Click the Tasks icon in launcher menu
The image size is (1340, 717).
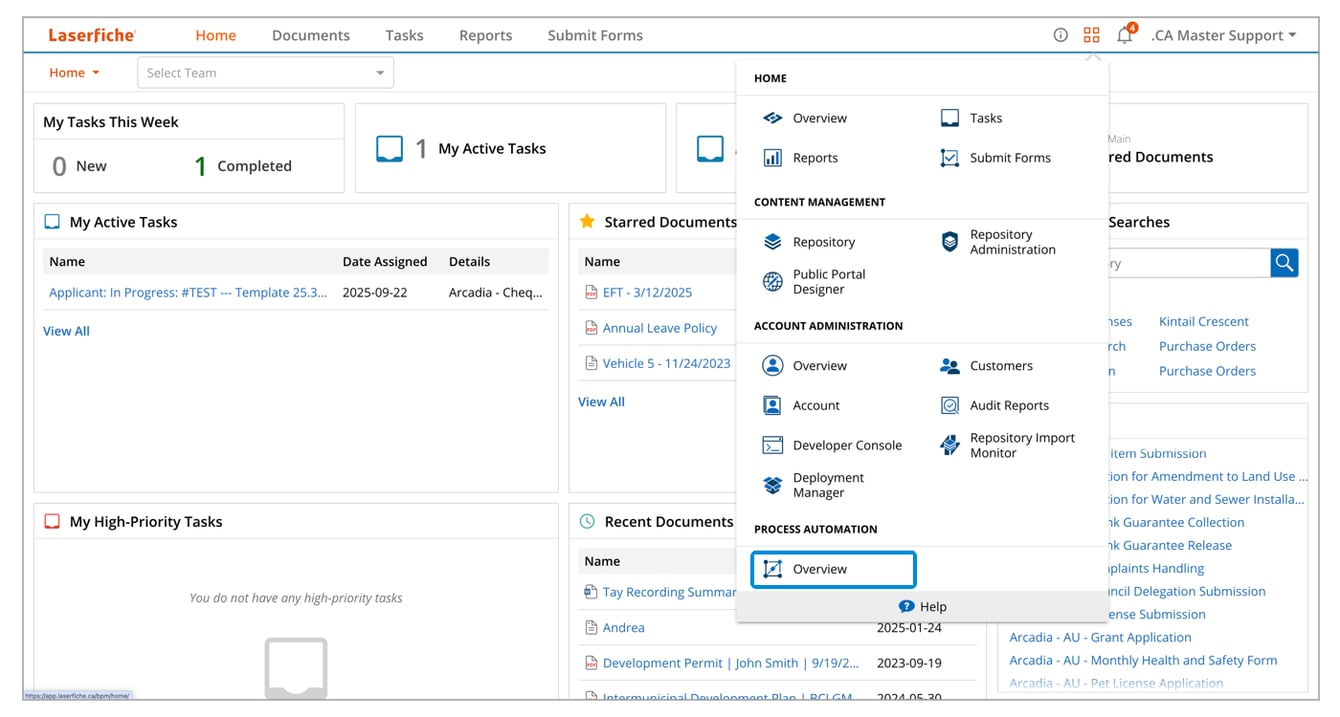(950, 118)
